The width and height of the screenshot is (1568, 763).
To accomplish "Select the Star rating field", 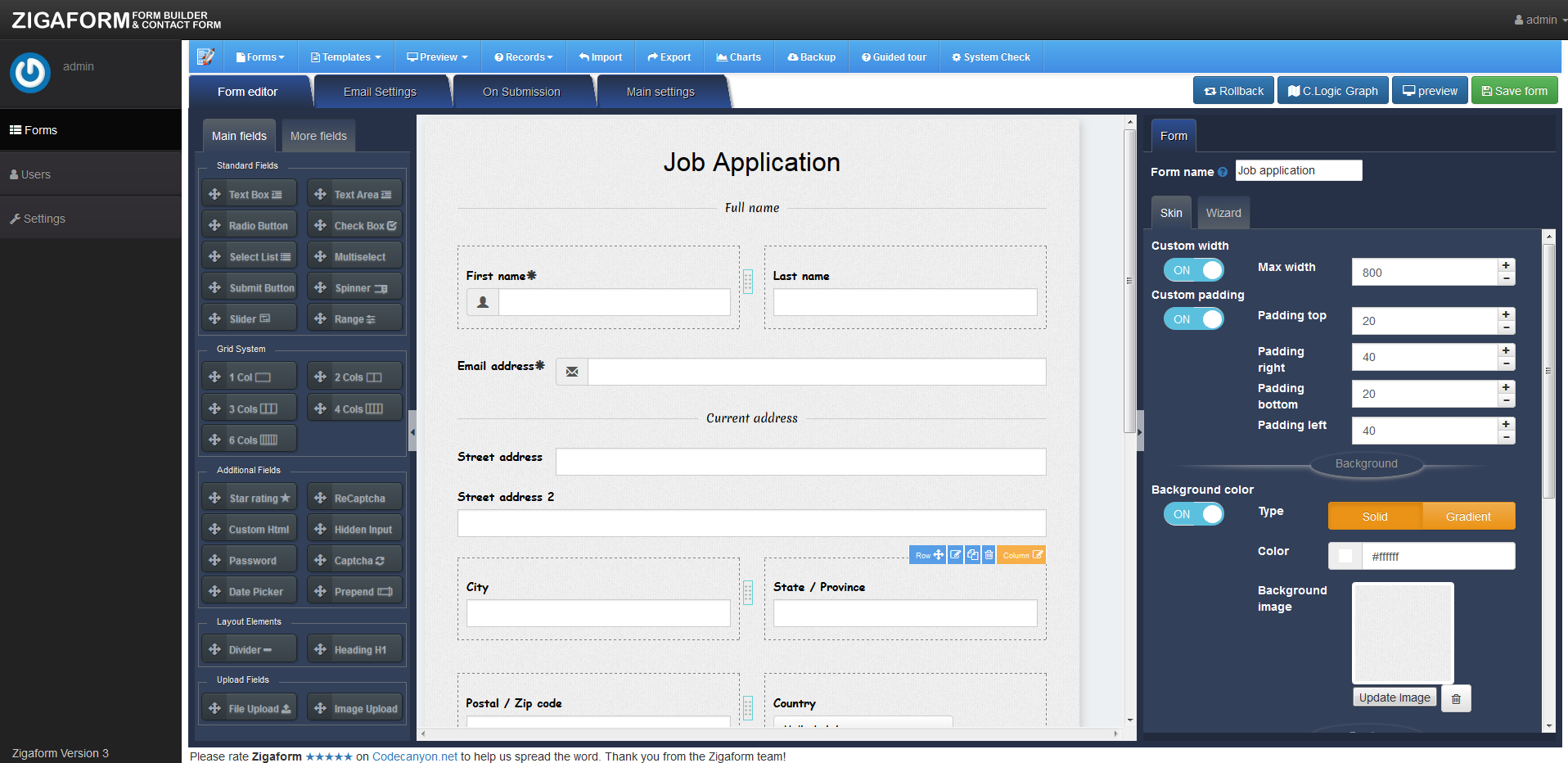I will tap(248, 497).
